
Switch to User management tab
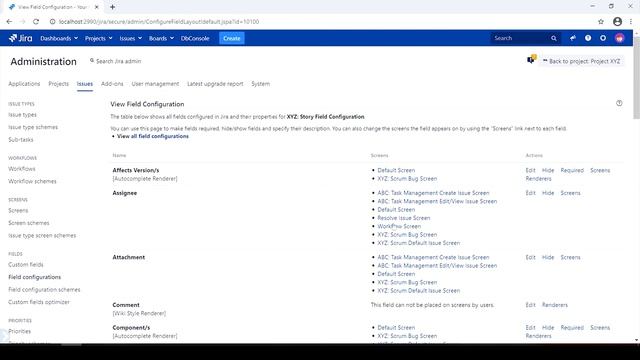[155, 84]
